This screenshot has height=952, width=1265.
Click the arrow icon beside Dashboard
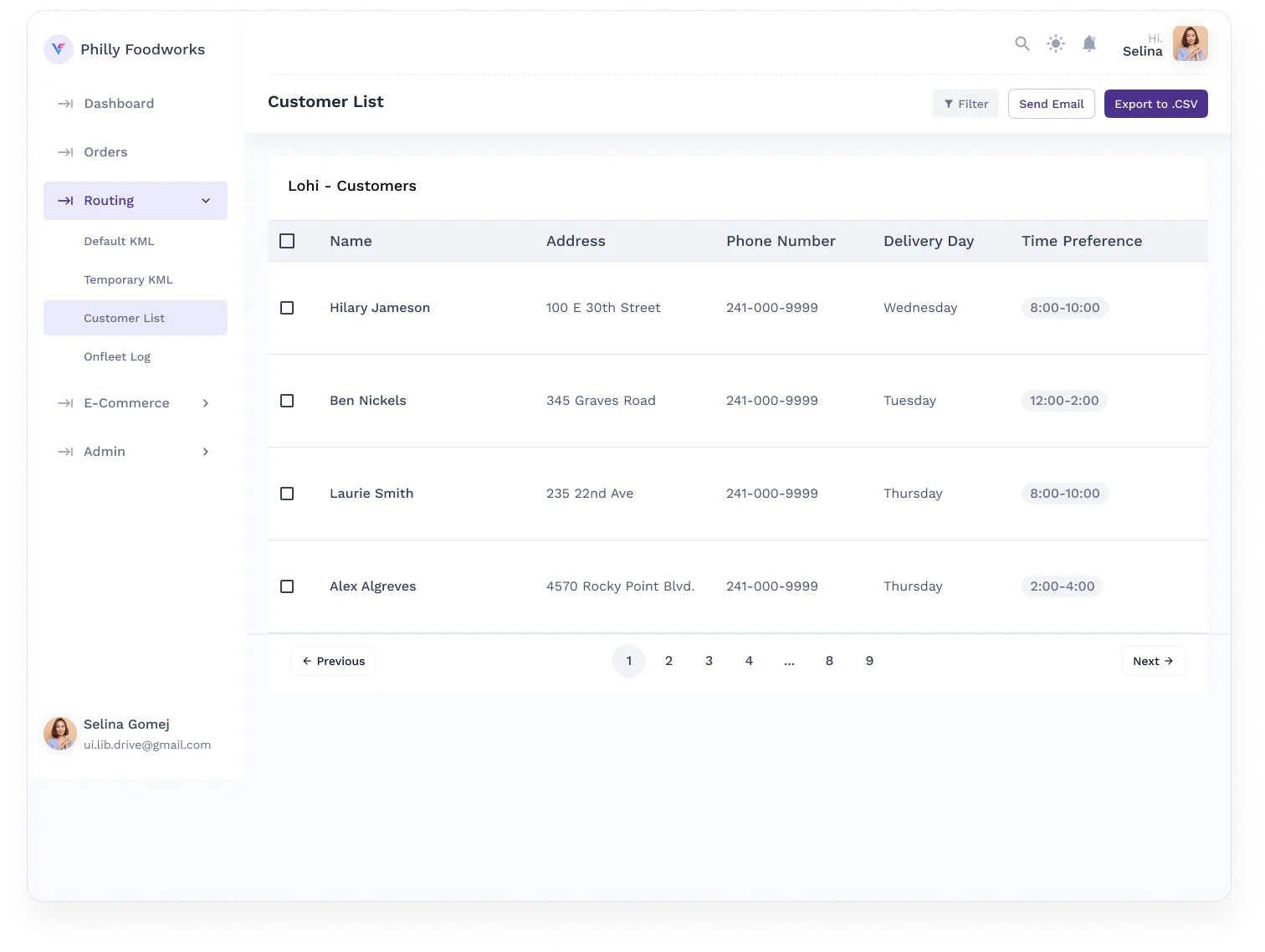pos(65,104)
